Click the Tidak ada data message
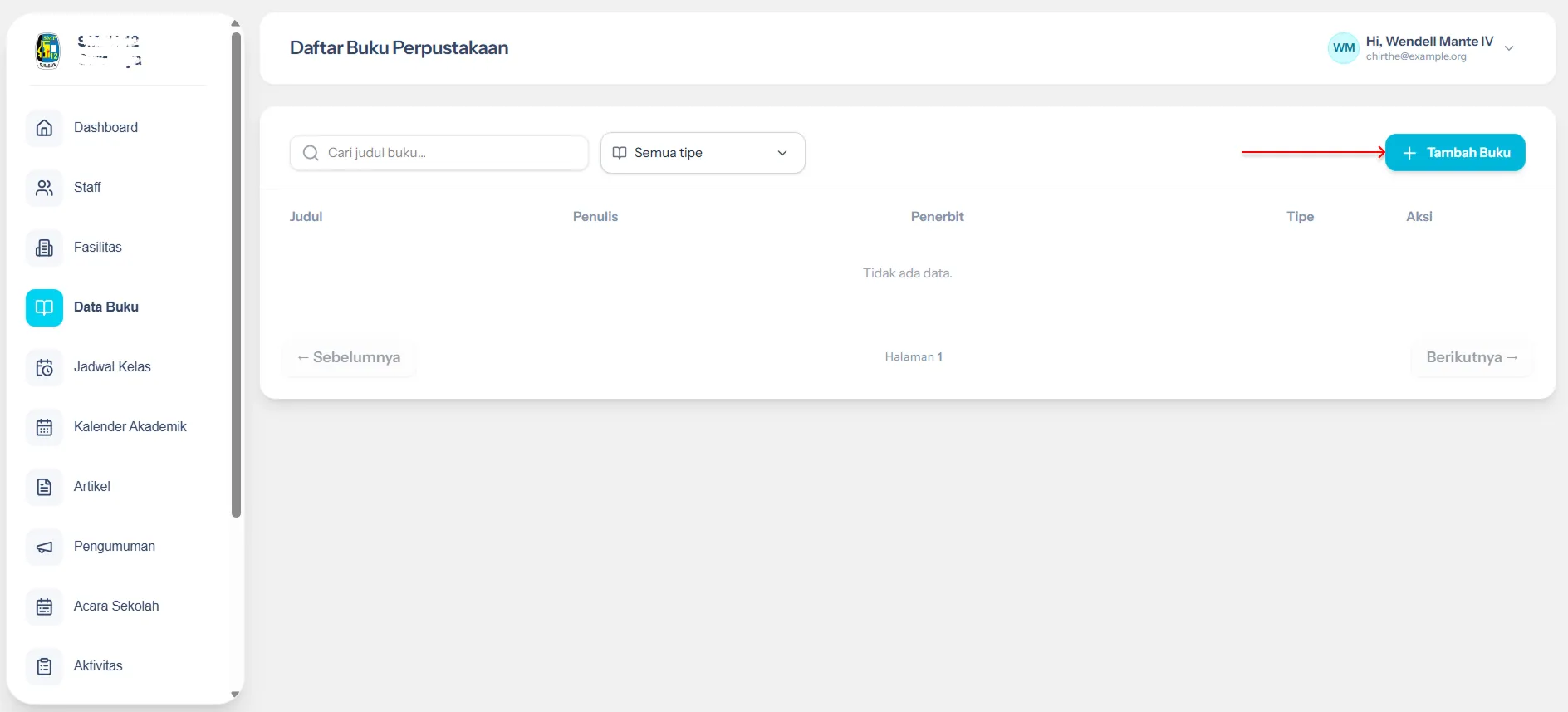The height and width of the screenshot is (712, 1568). (907, 273)
